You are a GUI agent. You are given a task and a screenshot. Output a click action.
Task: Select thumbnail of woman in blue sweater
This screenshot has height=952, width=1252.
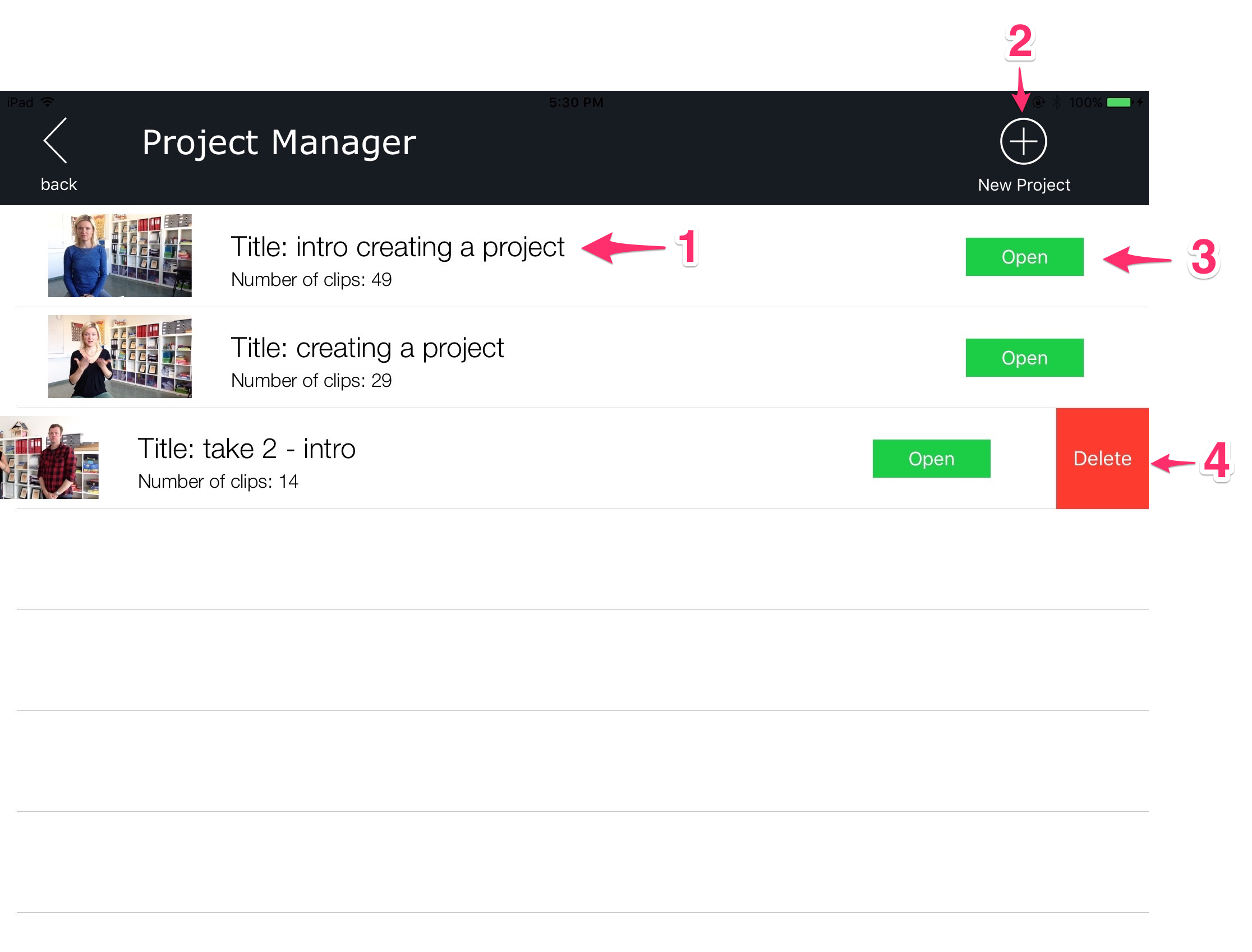[x=119, y=256]
